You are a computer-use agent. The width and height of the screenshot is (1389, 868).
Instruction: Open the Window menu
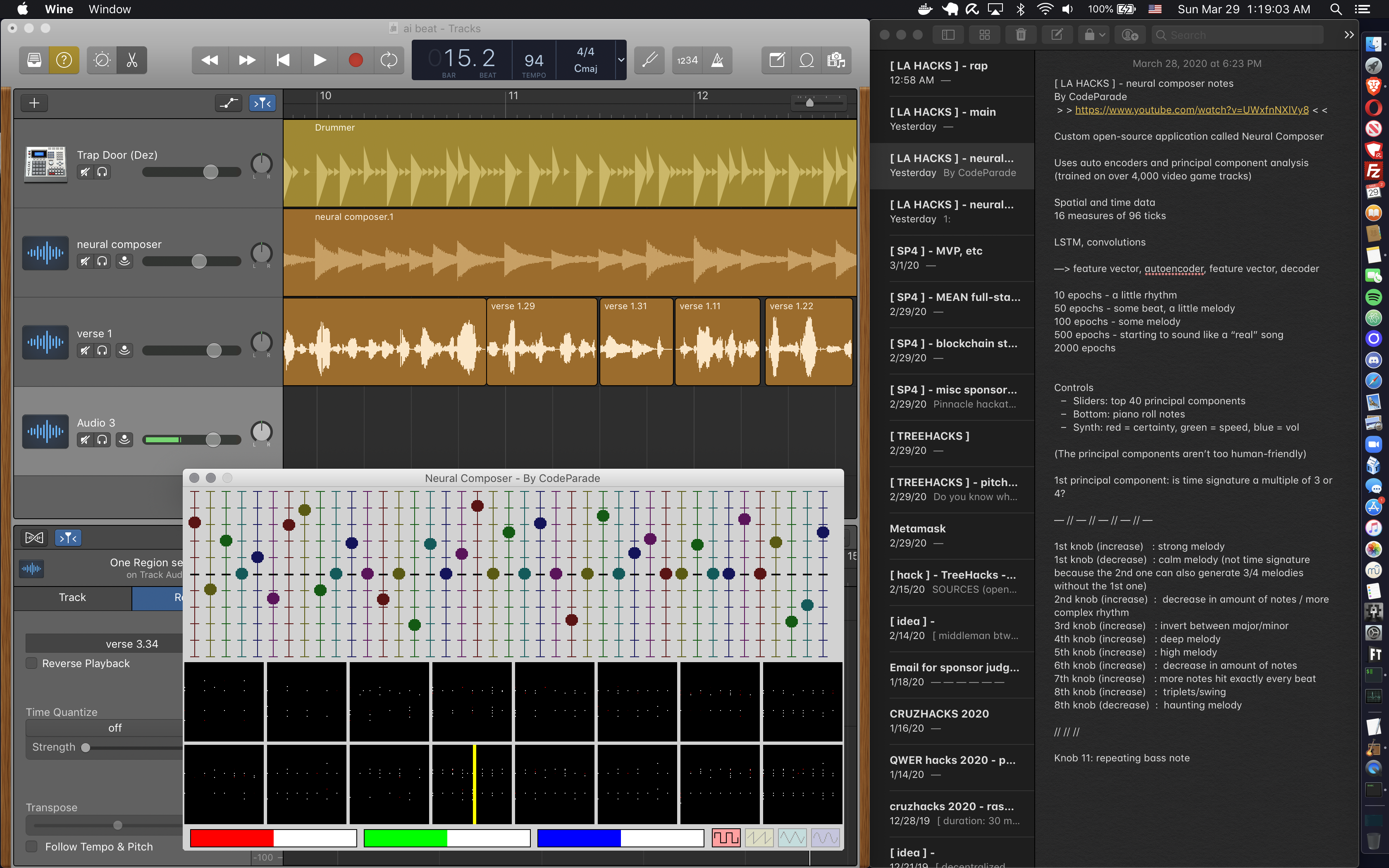click(109, 9)
